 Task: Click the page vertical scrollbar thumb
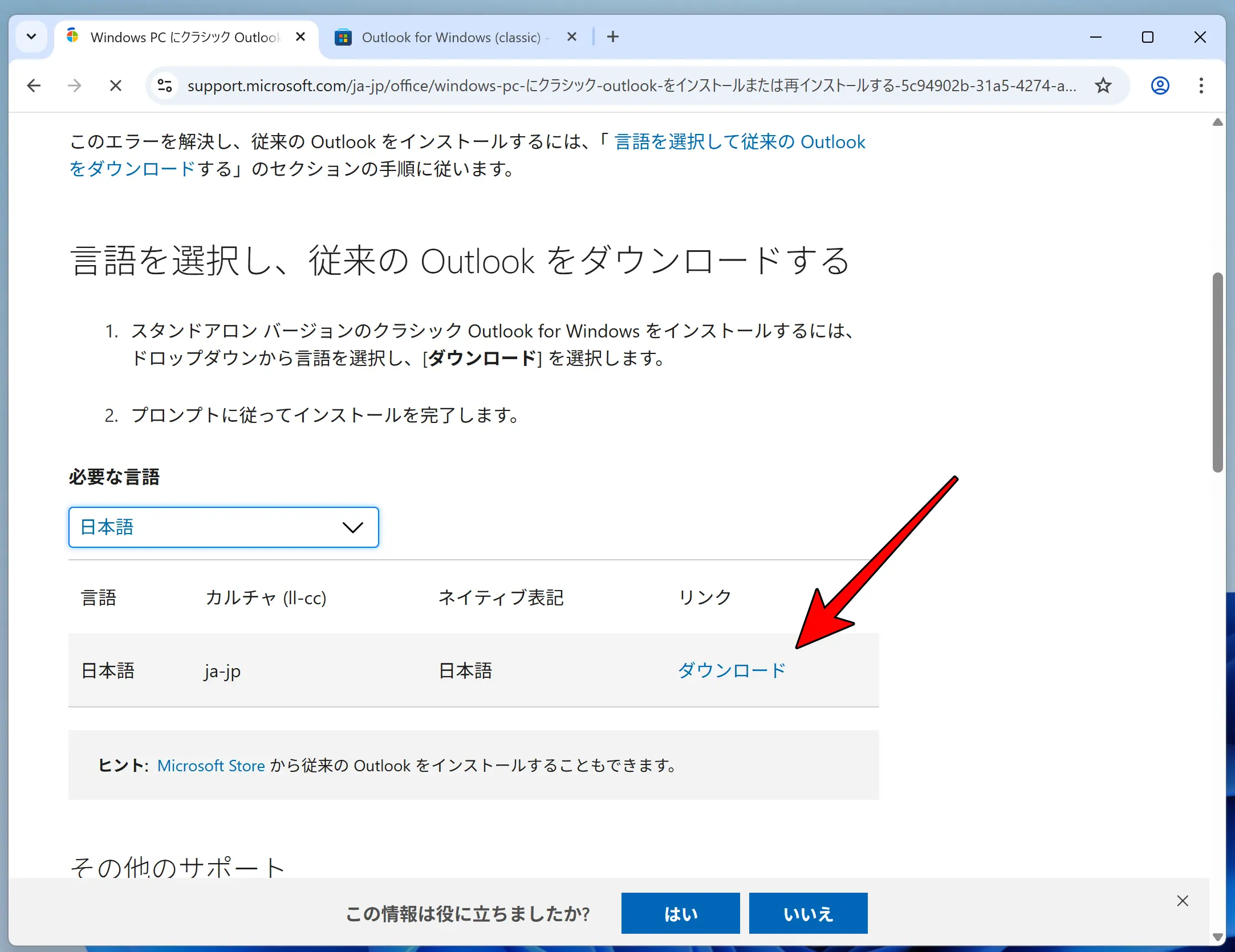point(1218,372)
